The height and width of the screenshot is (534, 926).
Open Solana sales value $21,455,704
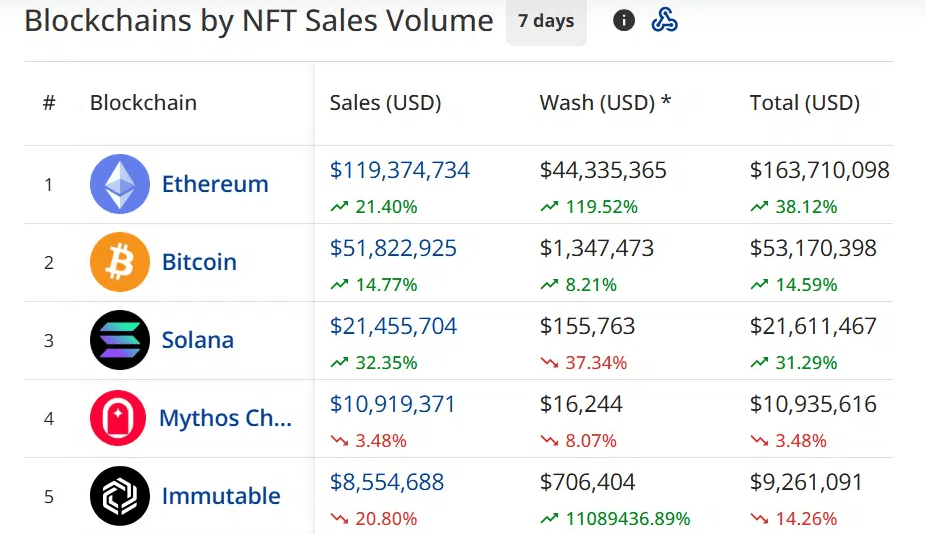tap(393, 326)
